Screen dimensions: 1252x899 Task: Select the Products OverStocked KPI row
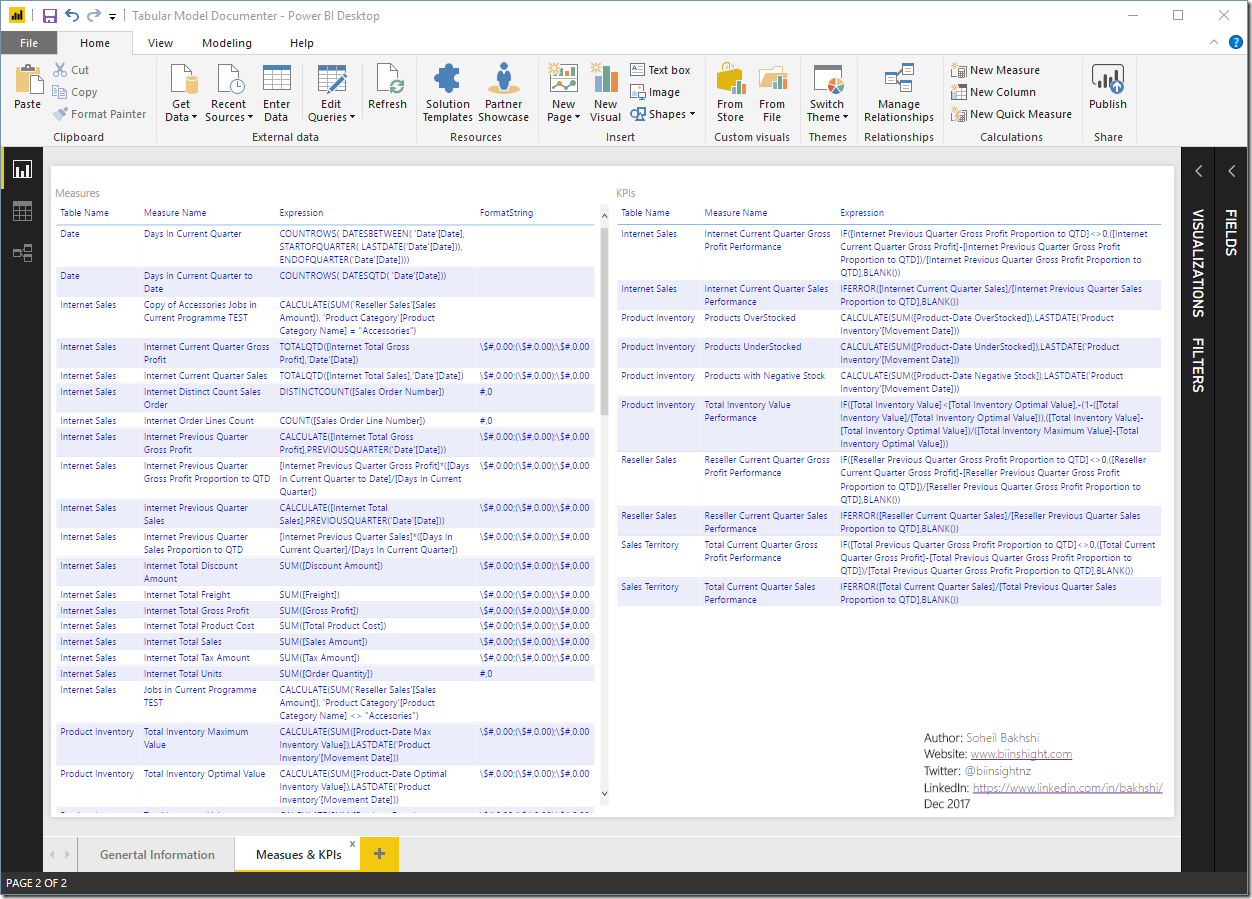(889, 324)
